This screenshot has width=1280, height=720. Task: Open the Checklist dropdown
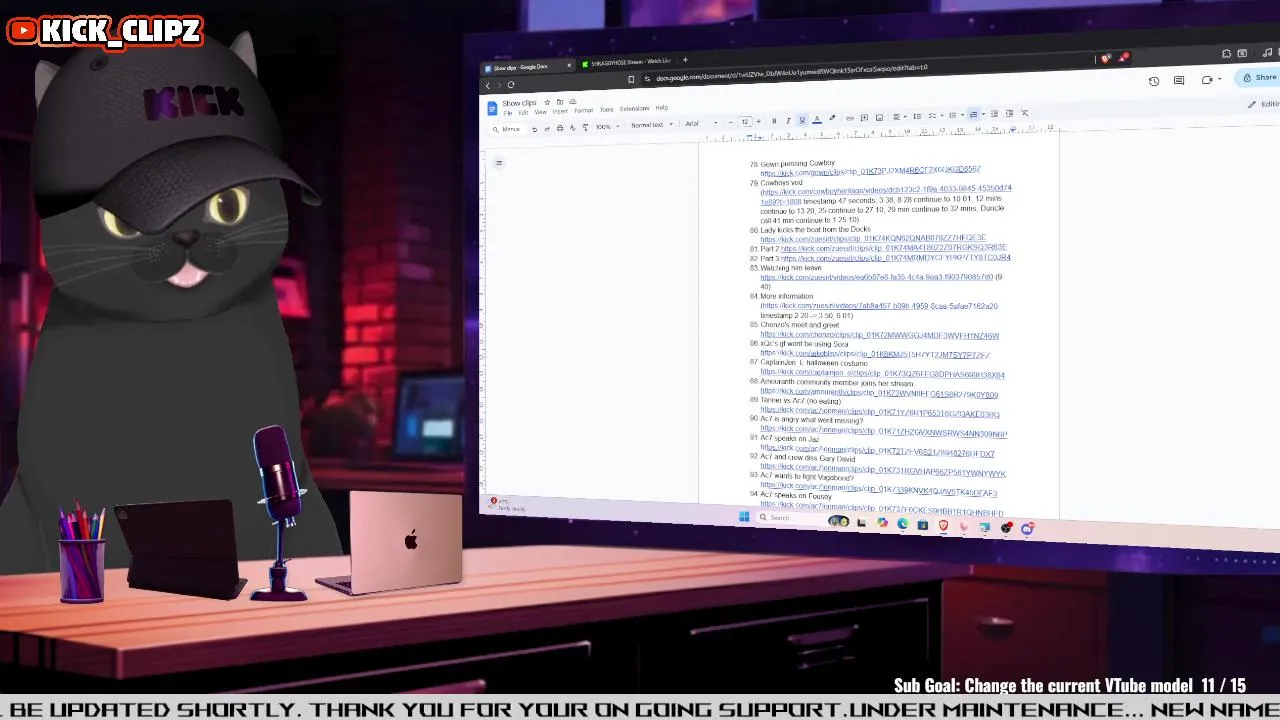coord(937,116)
